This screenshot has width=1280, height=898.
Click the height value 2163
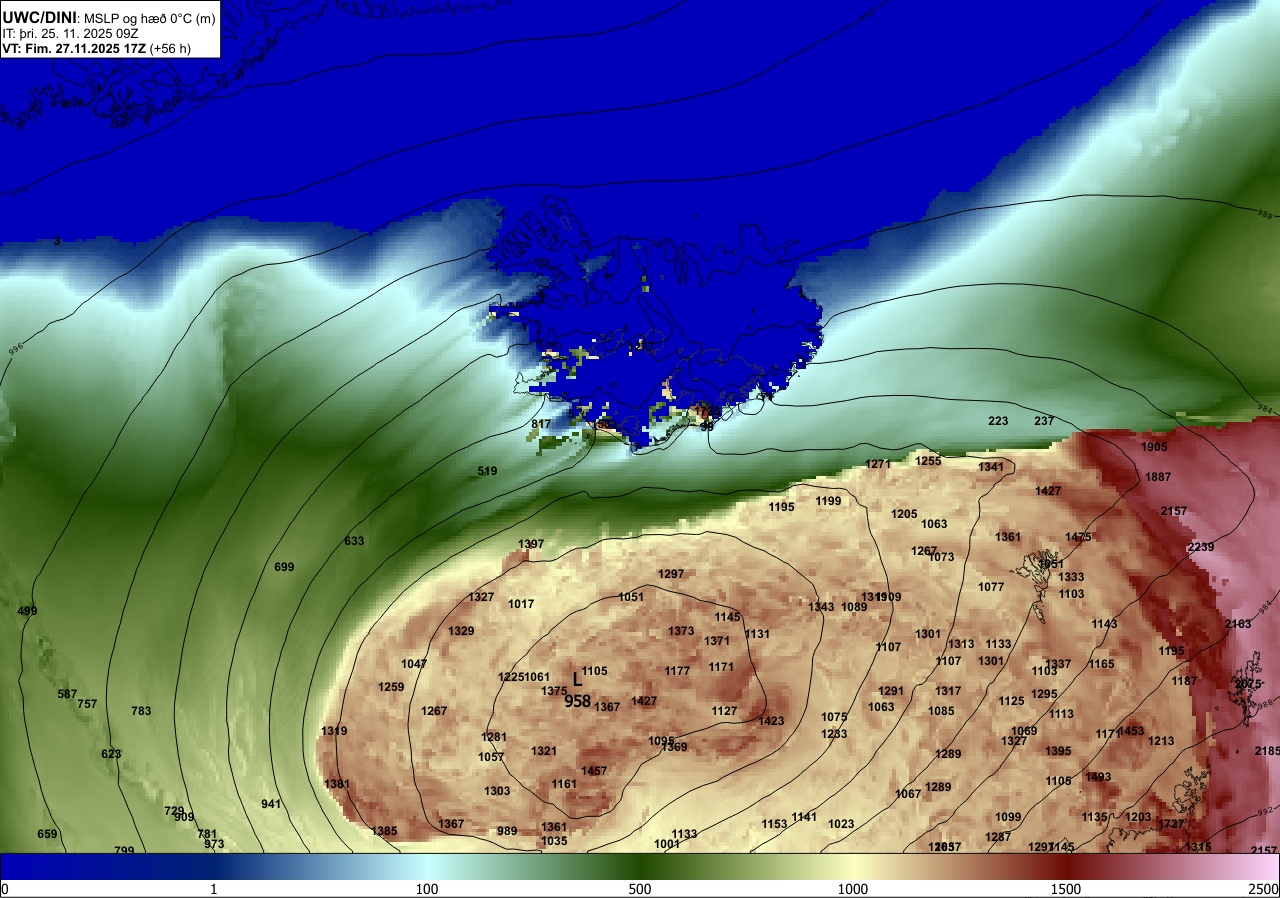(1238, 624)
